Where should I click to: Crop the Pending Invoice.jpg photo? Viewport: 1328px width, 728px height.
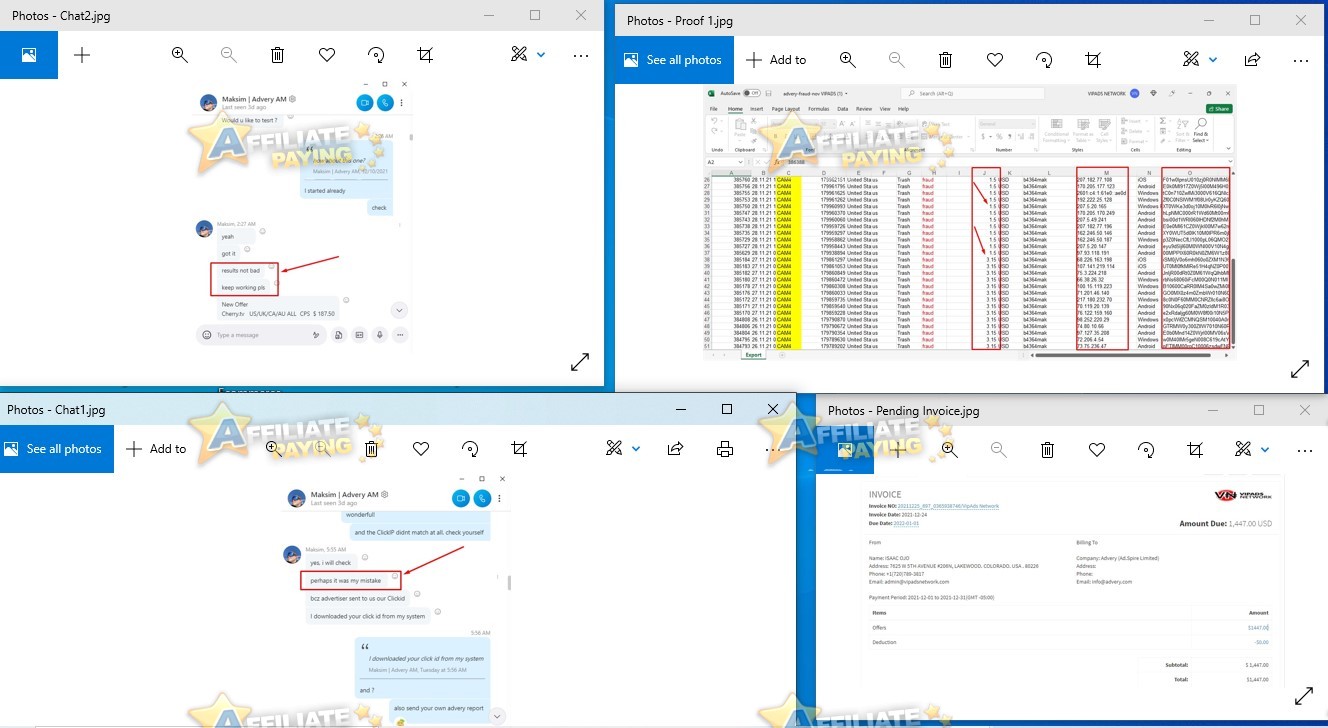[x=1195, y=450]
